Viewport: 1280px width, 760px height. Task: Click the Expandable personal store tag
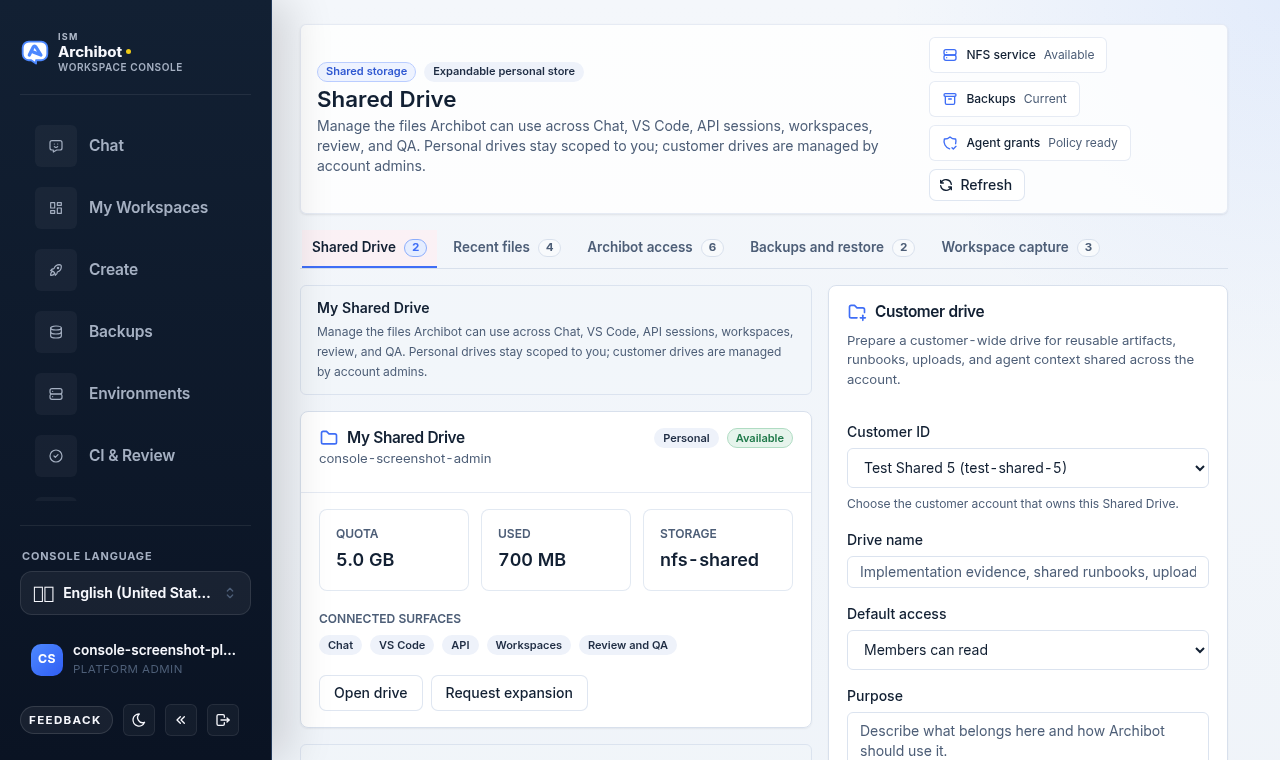coord(504,72)
